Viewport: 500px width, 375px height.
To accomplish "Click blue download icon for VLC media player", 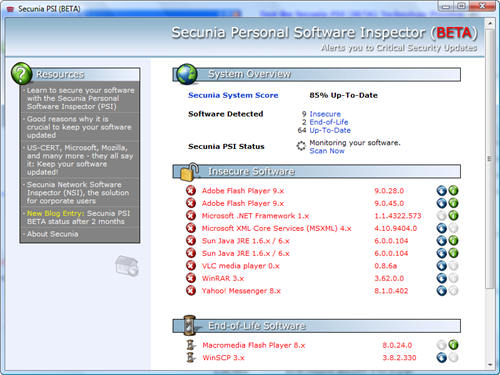I will (441, 266).
